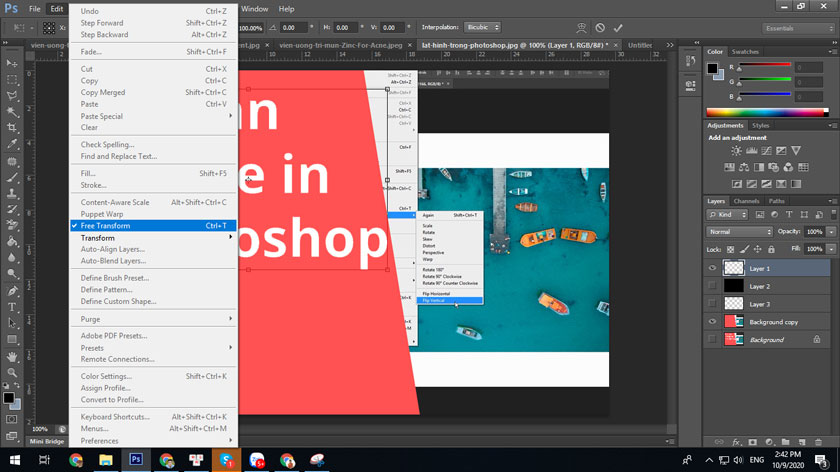Select the Layer 2 thumbnail
Viewport: 840px width, 472px height.
[x=733, y=286]
